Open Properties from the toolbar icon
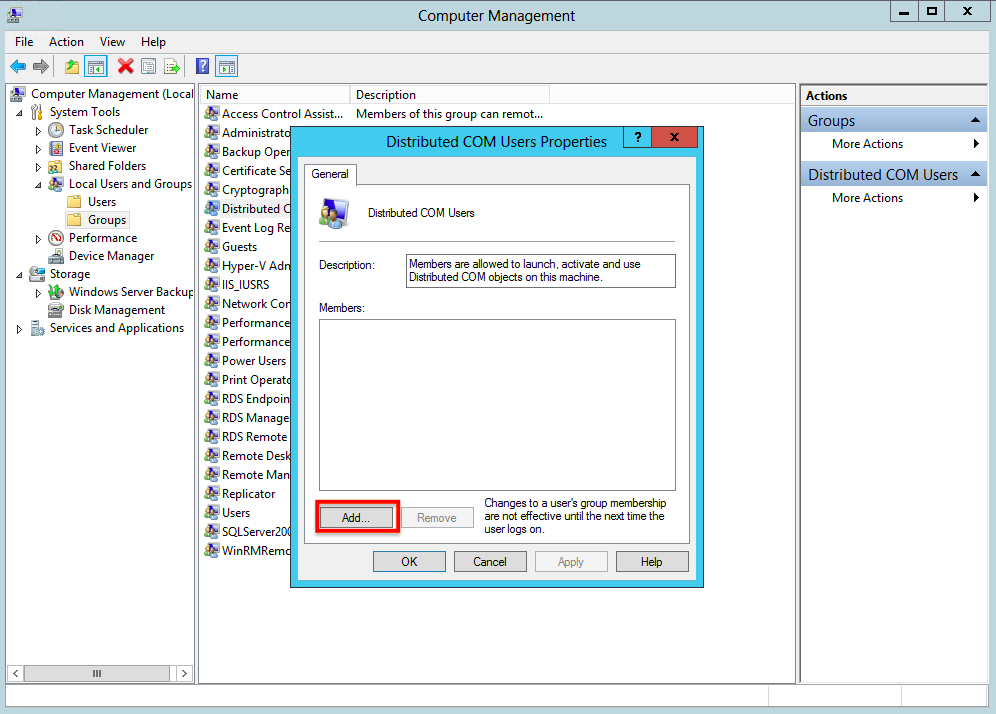This screenshot has height=714, width=996. [x=149, y=66]
